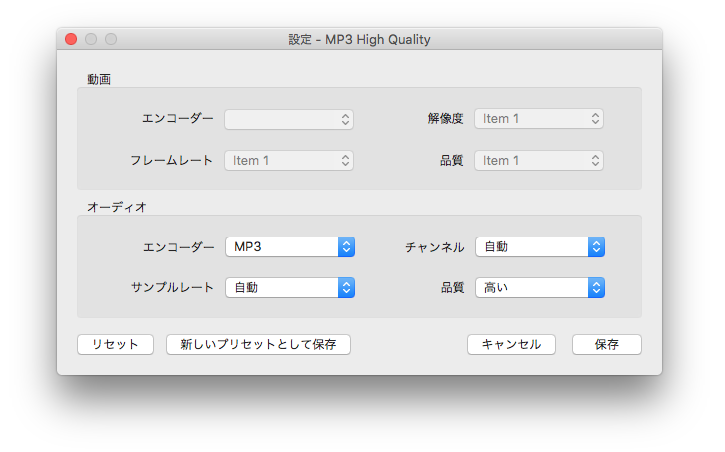
Task: Click the リセット button
Action: 116,344
